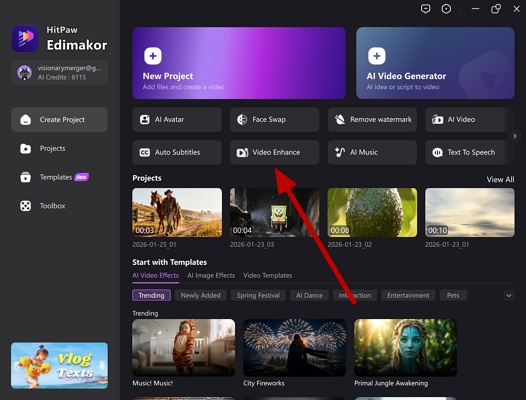Open the feedback message icon in title bar
The height and width of the screenshot is (400, 526).
425,9
